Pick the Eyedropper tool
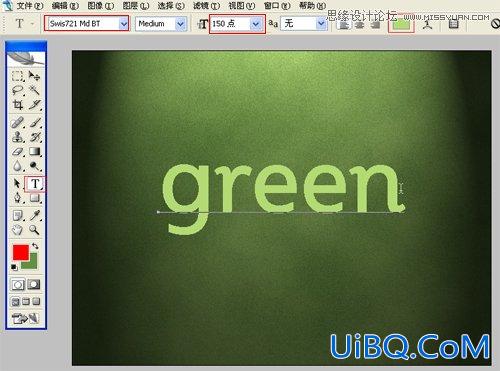Viewport: 500px width, 371px height. [x=34, y=215]
